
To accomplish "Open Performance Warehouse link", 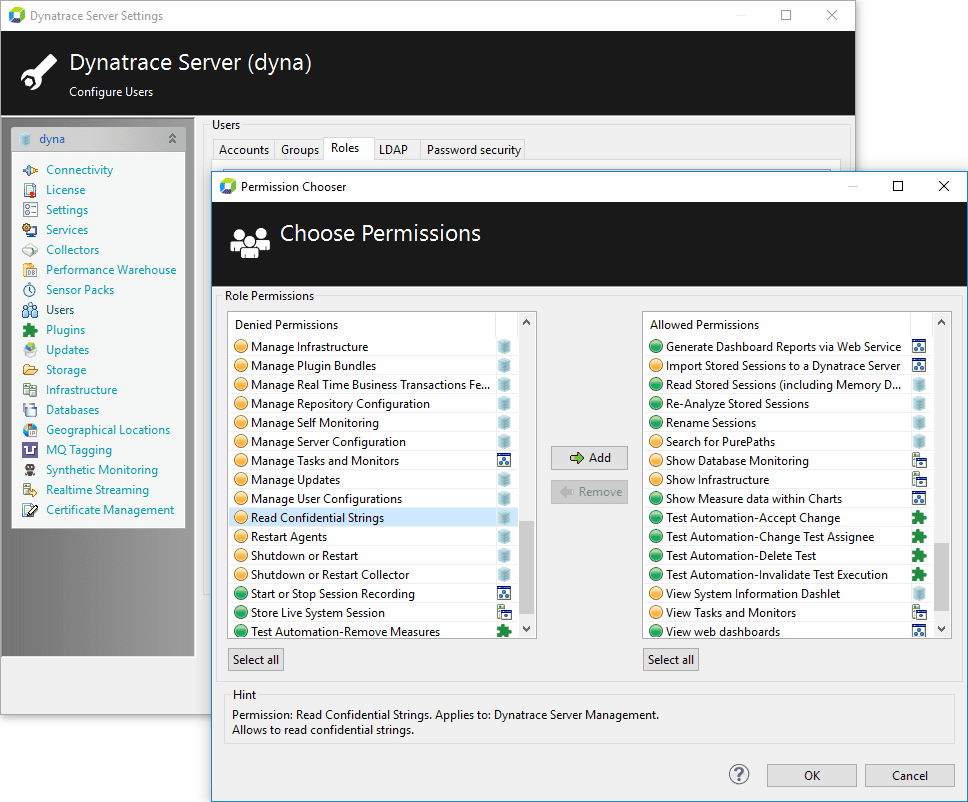I will [111, 270].
